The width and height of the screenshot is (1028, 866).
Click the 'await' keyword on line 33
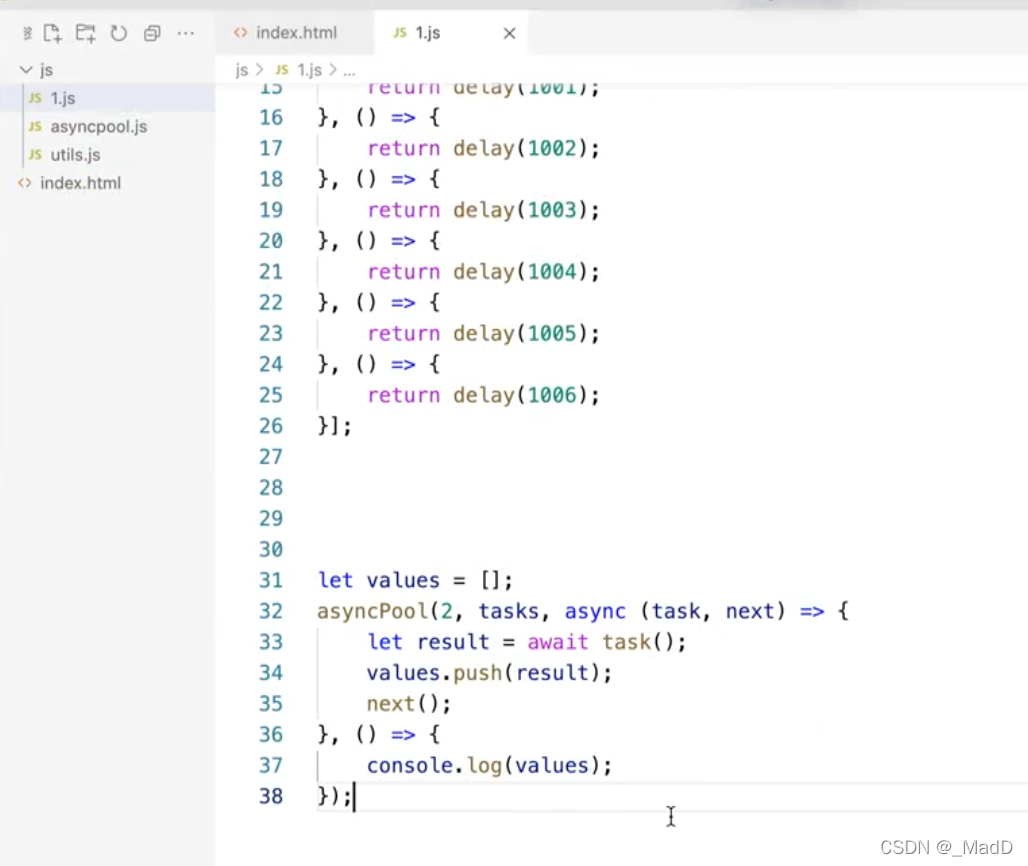[557, 642]
